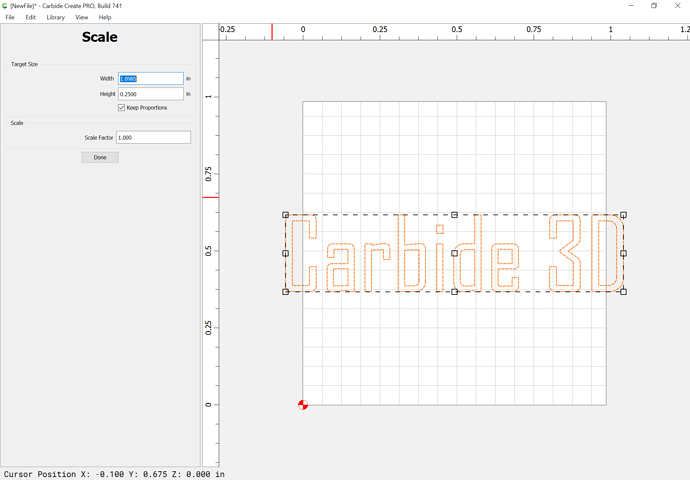Open the File menu
Image resolution: width=690 pixels, height=480 pixels.
click(x=10, y=17)
